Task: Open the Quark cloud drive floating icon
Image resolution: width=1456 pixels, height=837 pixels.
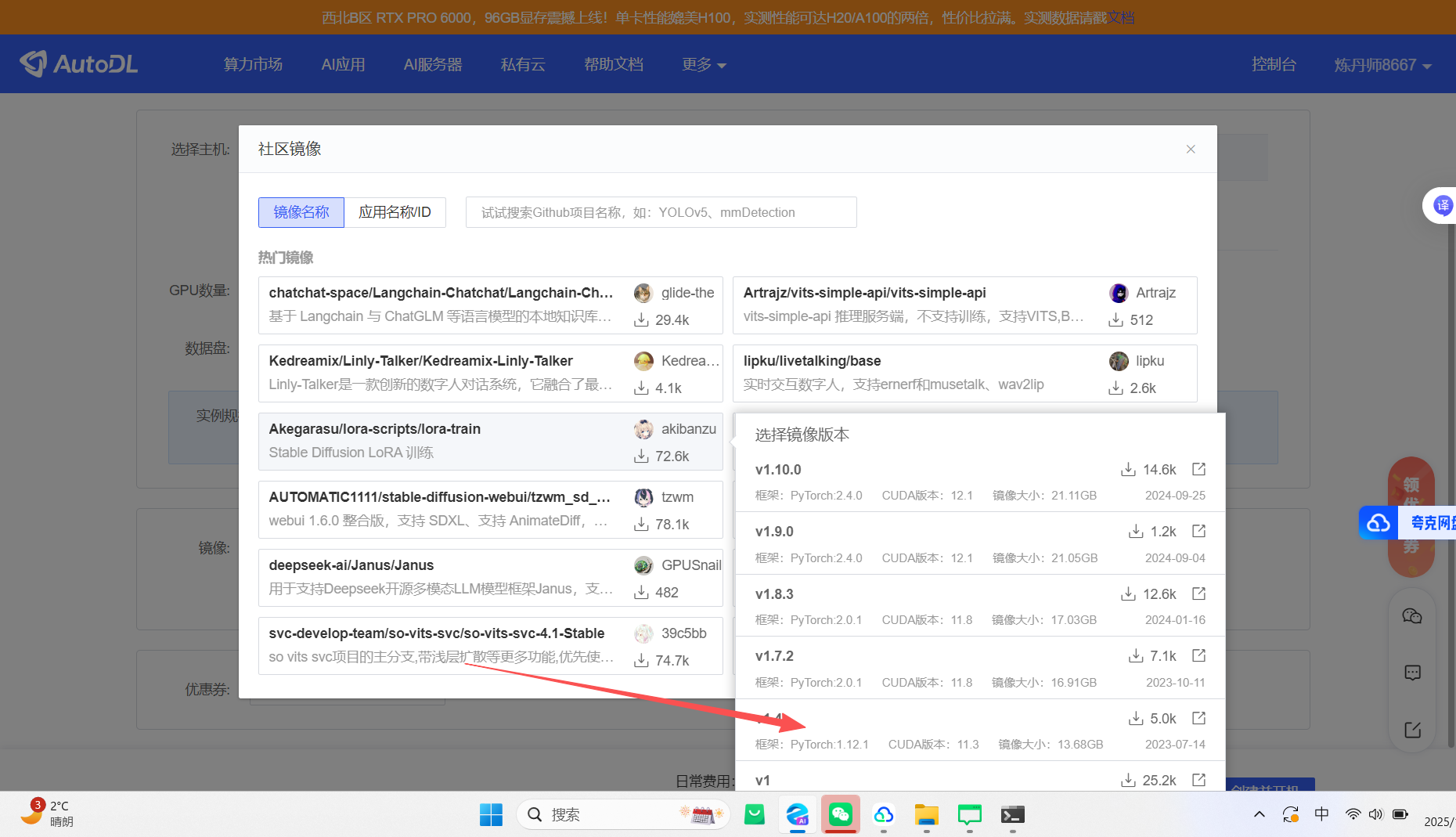Action: (x=1379, y=523)
